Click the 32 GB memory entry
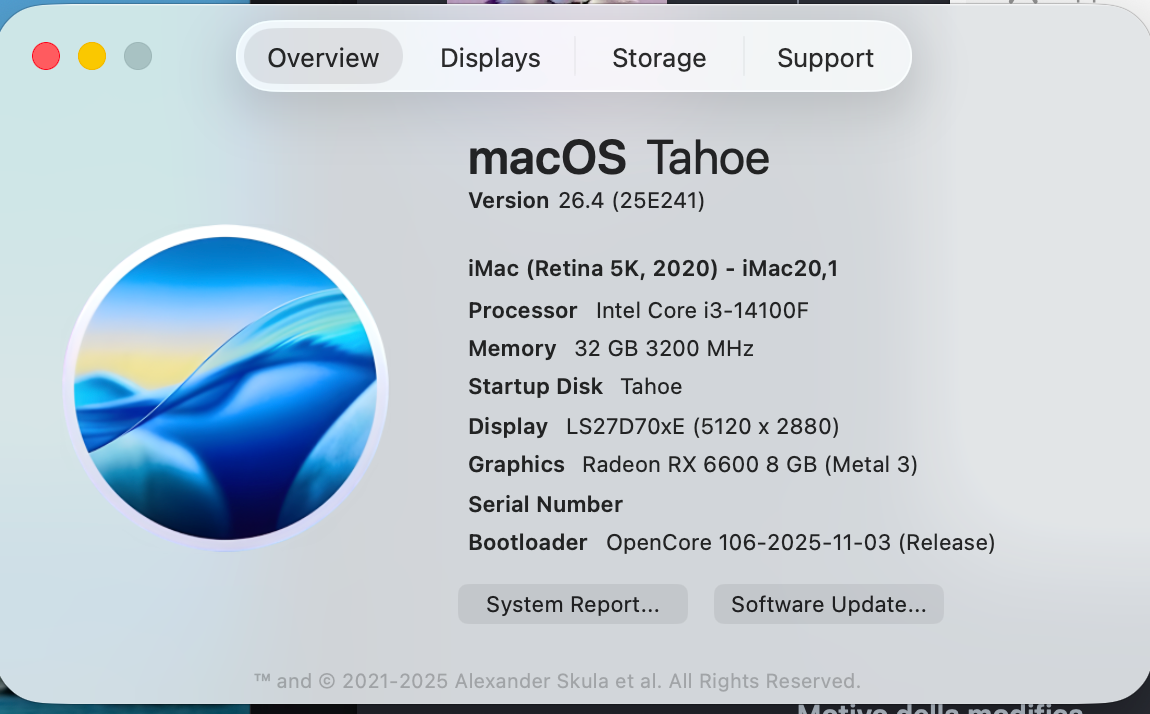This screenshot has height=714, width=1150. [663, 348]
